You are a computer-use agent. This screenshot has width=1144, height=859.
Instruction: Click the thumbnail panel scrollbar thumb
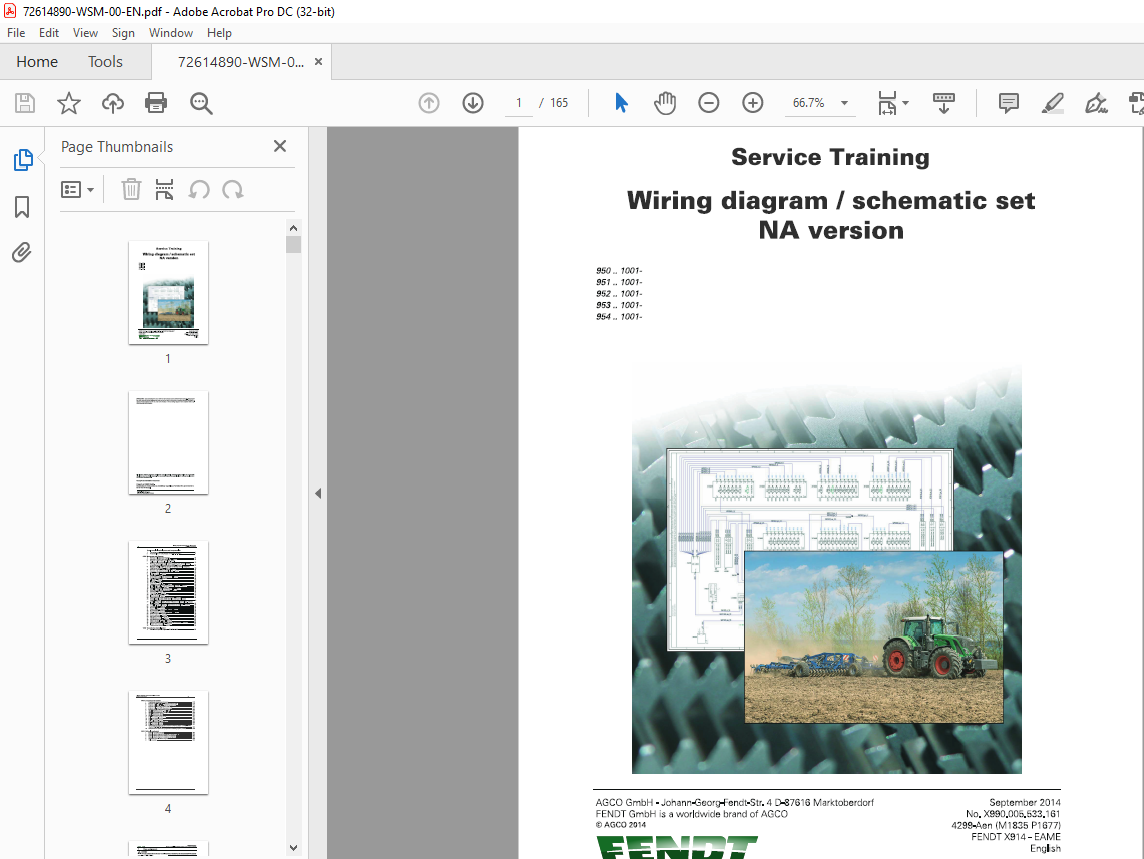[x=293, y=244]
